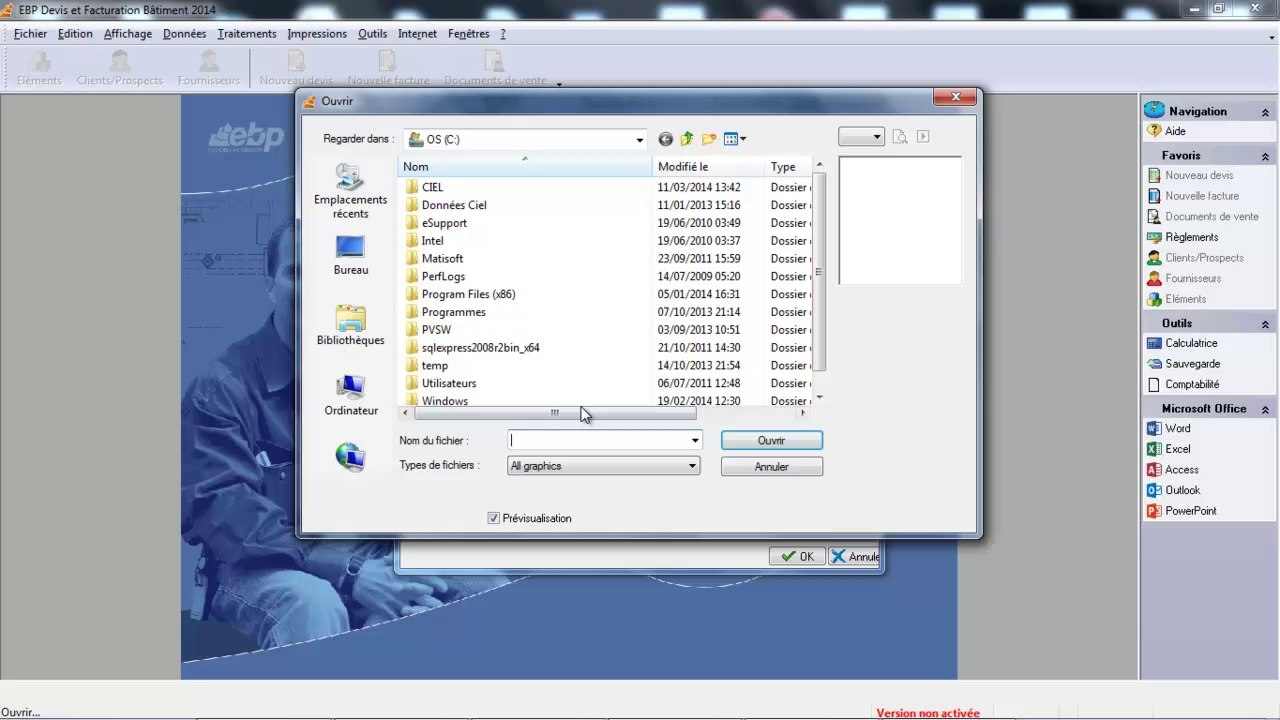Open the Impressions menu
Viewport: 1280px width, 720px height.
[317, 34]
